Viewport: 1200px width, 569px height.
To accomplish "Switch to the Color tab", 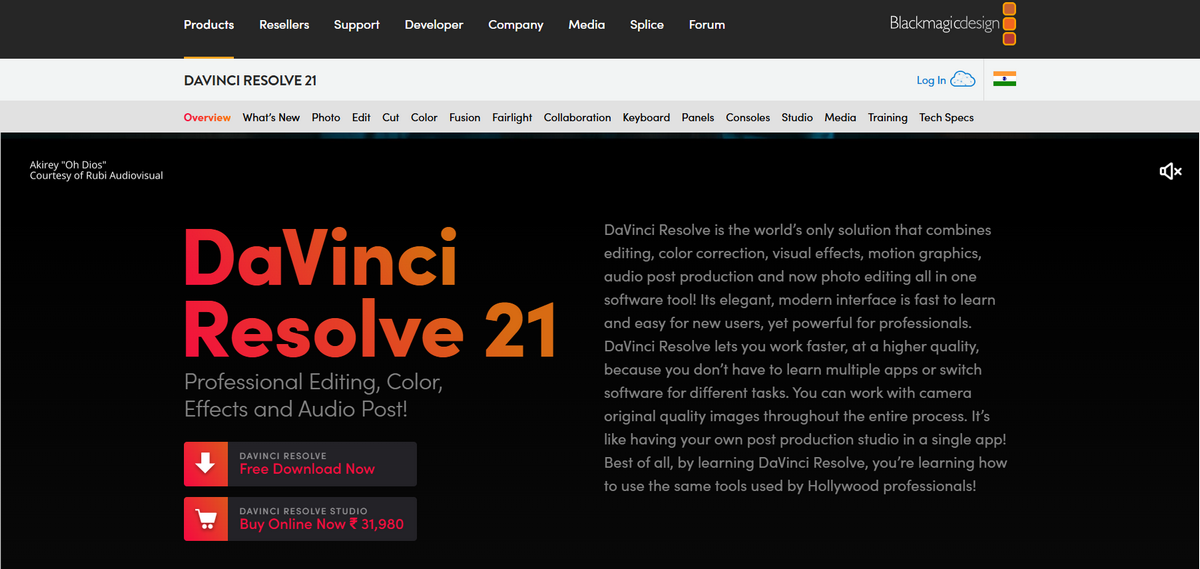I will (424, 118).
